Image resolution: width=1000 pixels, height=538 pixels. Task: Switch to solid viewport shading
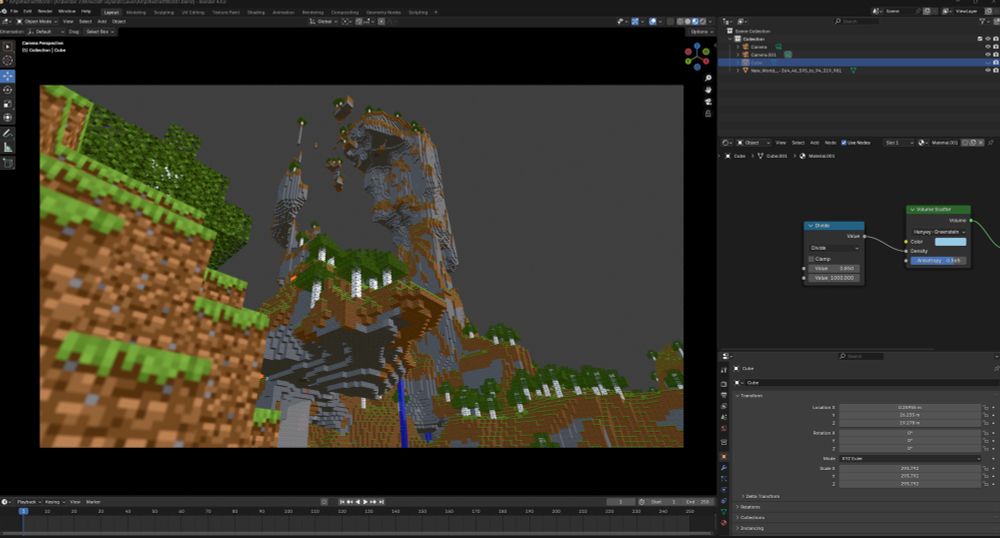coord(688,21)
